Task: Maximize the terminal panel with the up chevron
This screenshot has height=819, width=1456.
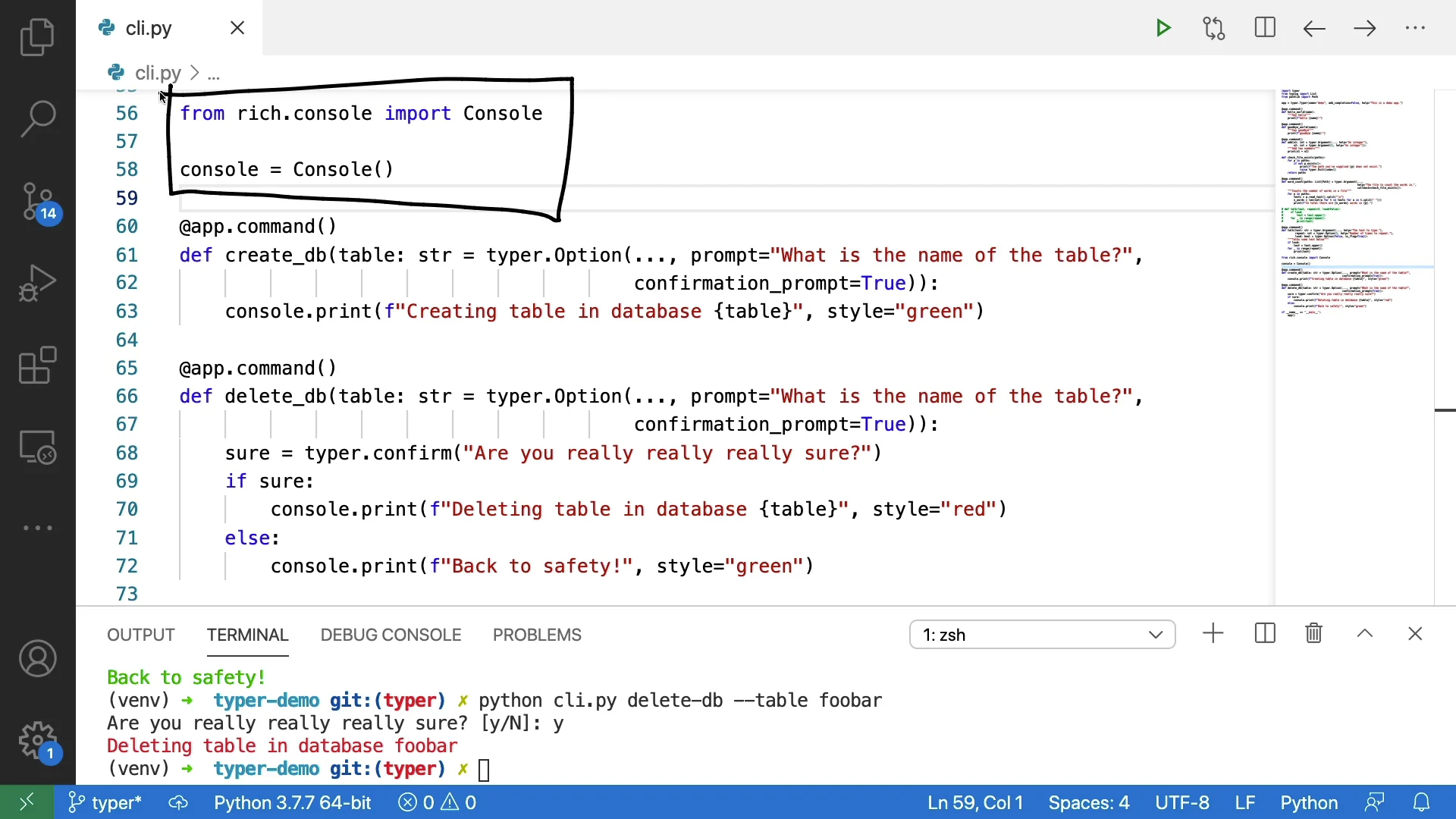Action: (1365, 634)
